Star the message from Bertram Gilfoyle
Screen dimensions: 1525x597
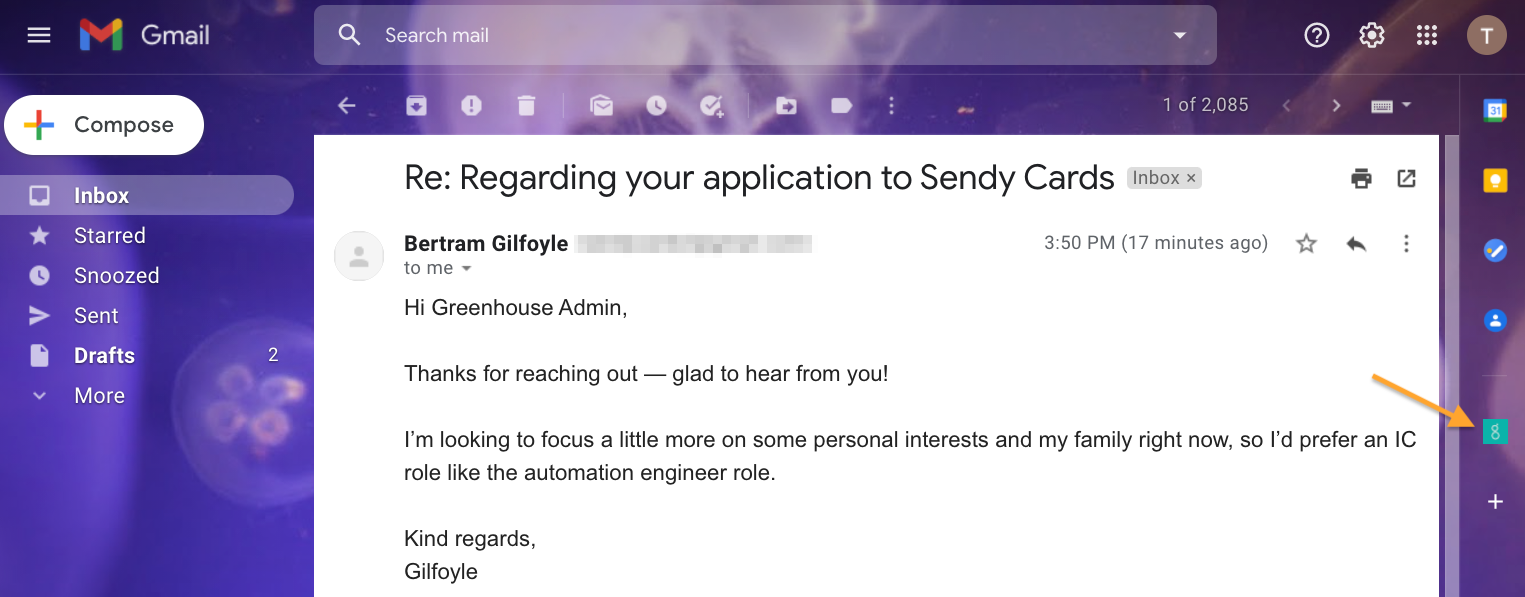[x=1306, y=243]
